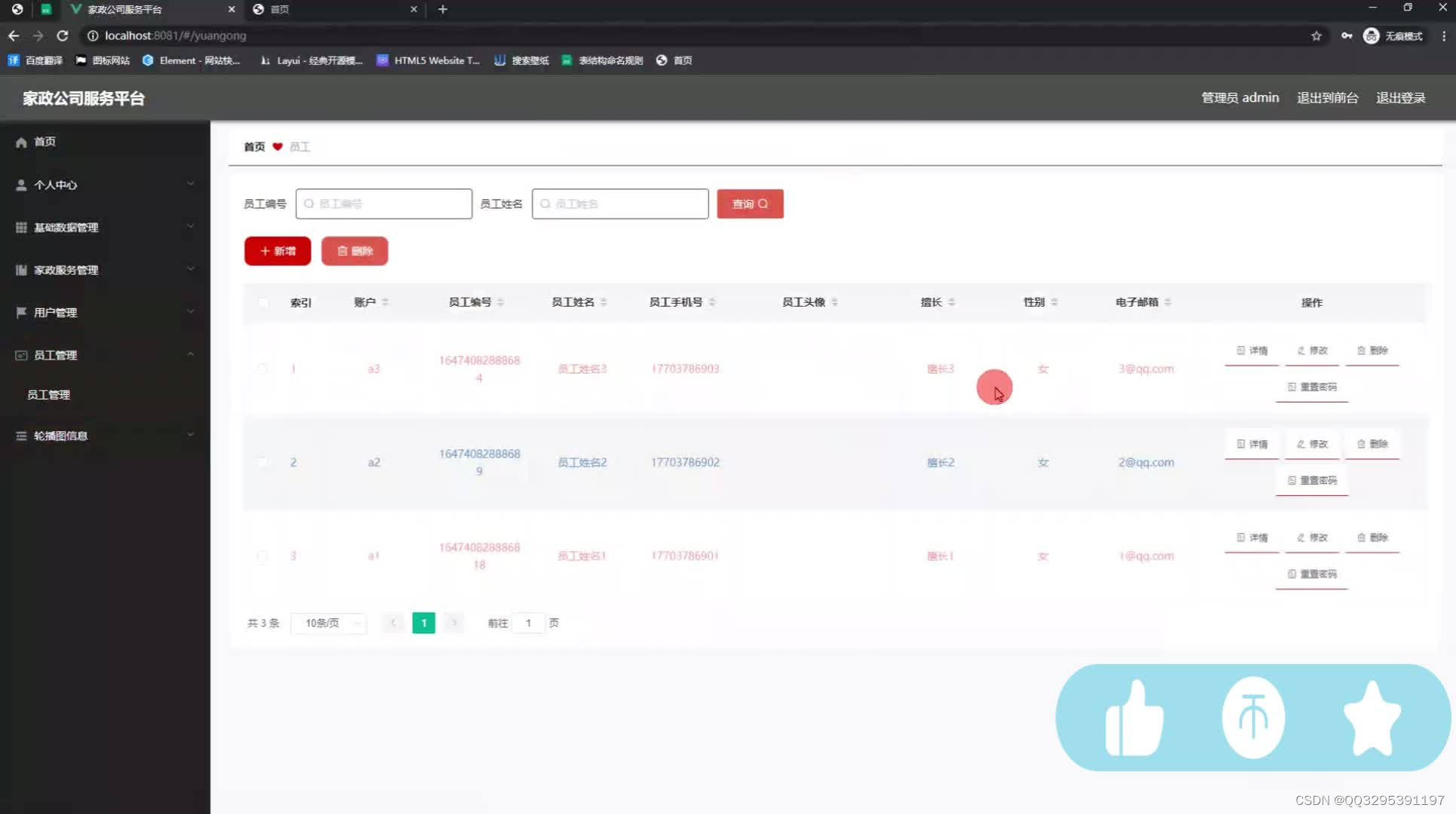
Task: Click 重置密码 for employee a3
Action: pyautogui.click(x=1312, y=387)
